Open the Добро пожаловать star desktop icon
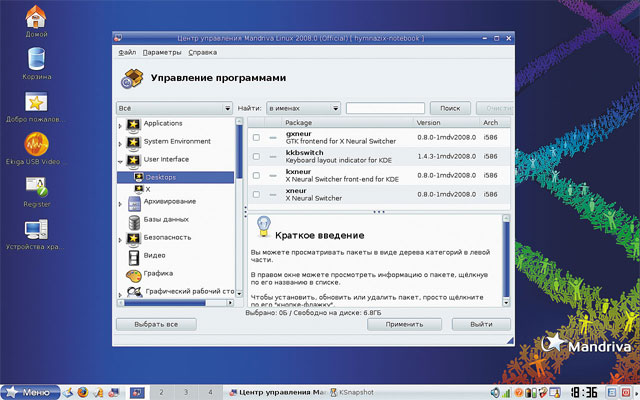The image size is (640, 400). 36,102
